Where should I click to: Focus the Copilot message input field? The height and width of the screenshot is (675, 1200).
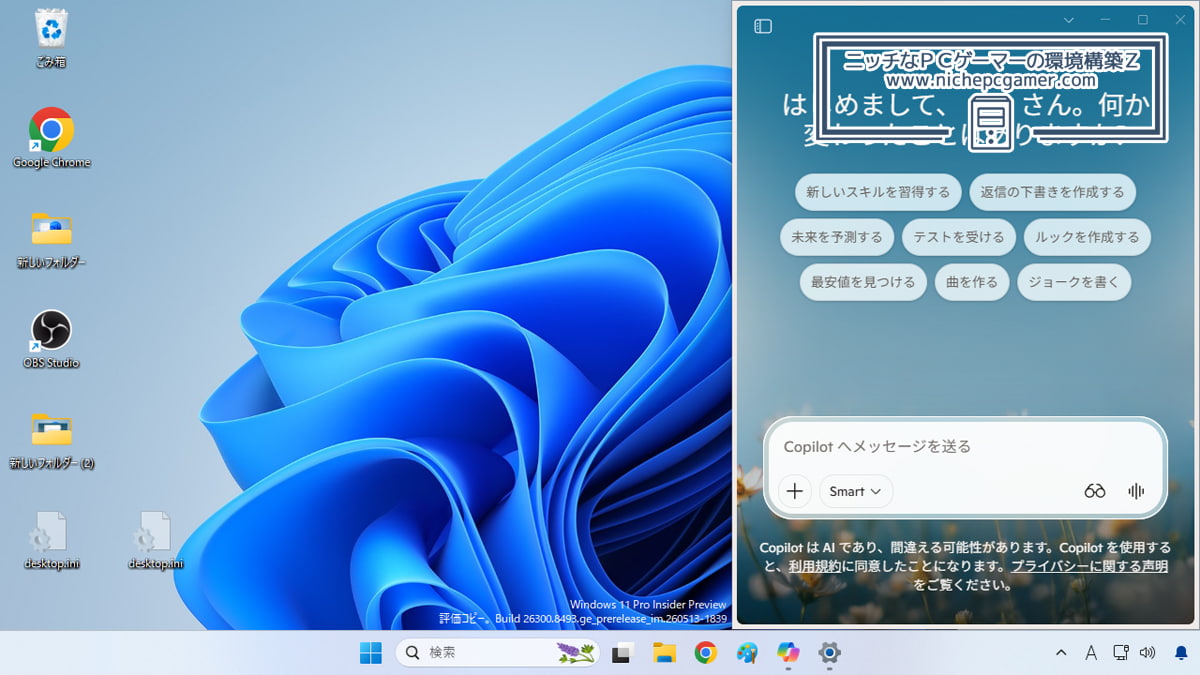tap(965, 446)
